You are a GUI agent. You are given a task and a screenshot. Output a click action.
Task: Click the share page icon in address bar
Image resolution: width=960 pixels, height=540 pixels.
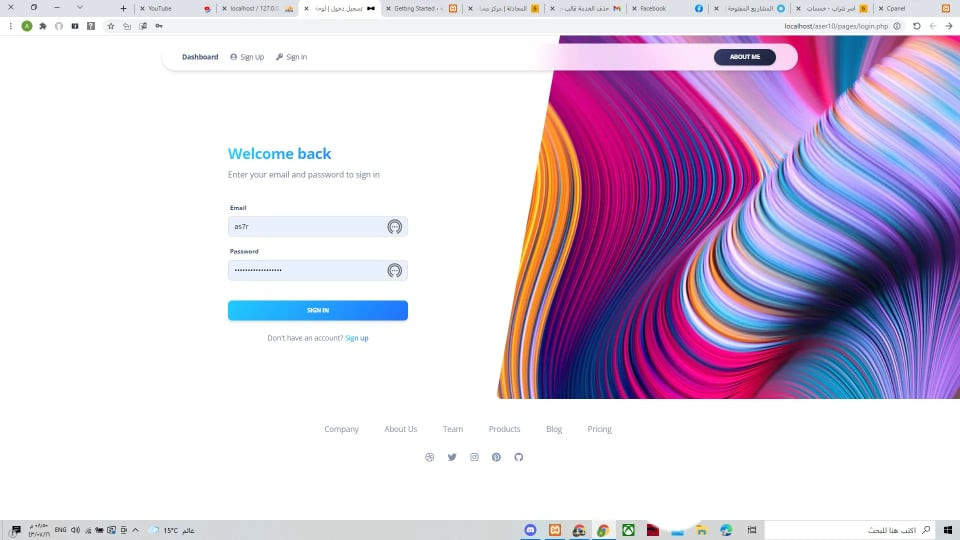[x=127, y=26]
